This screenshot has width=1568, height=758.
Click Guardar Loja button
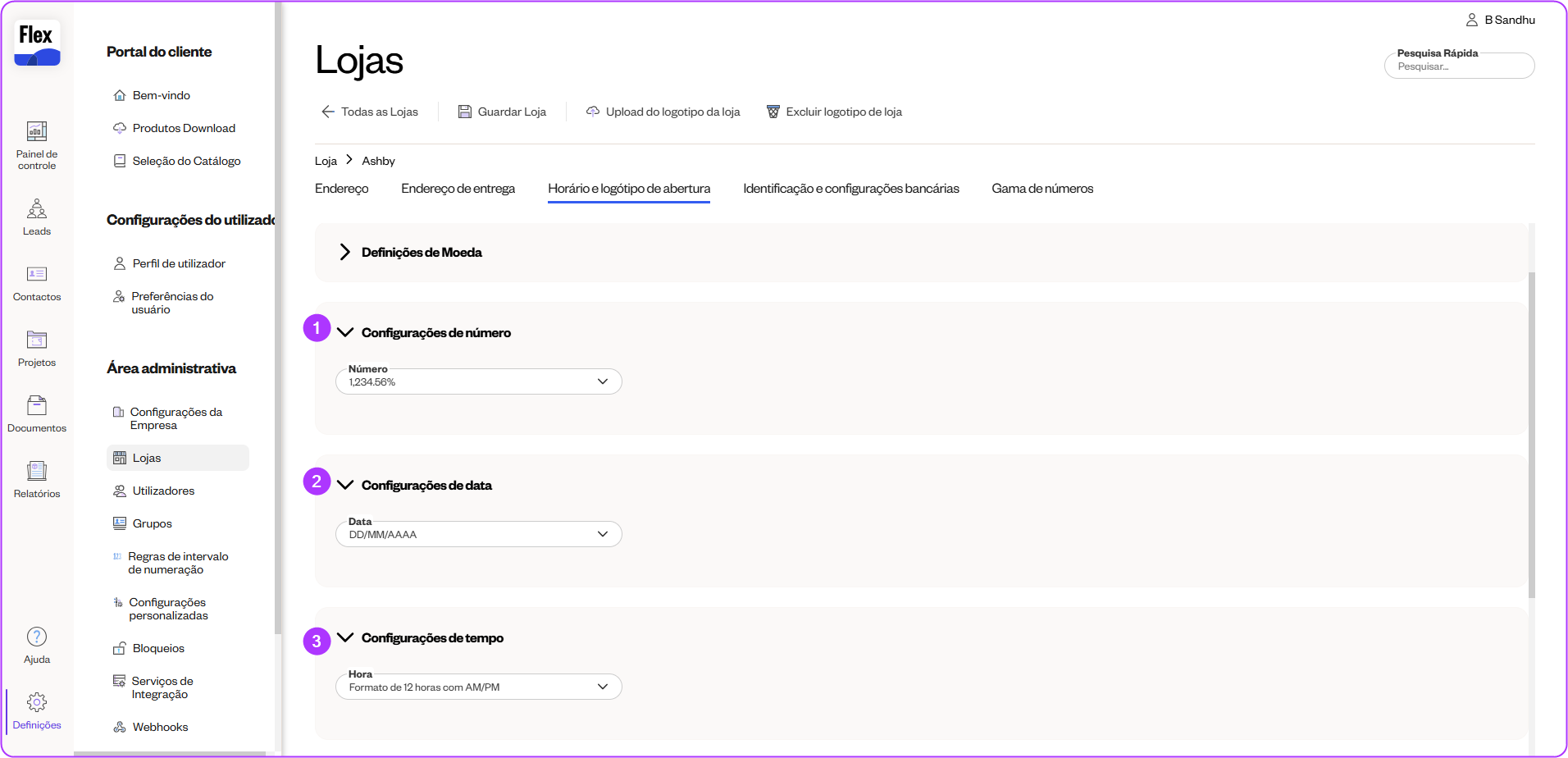tap(502, 112)
